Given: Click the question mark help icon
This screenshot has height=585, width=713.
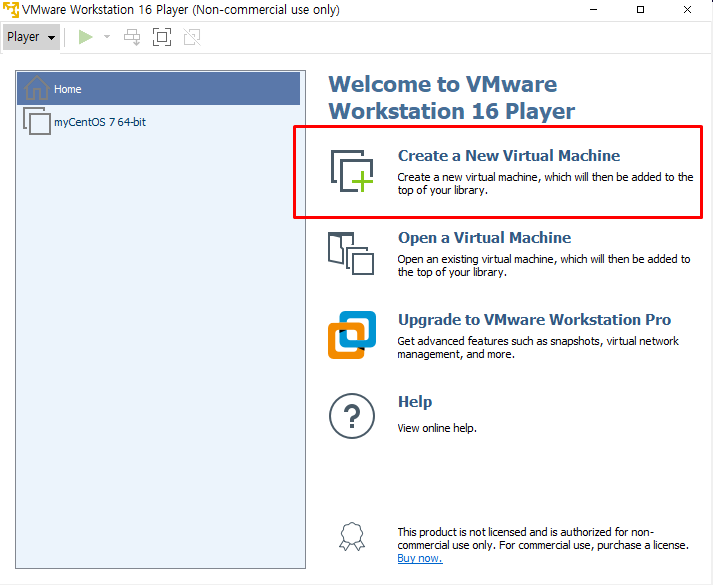Looking at the screenshot, I should click(352, 416).
